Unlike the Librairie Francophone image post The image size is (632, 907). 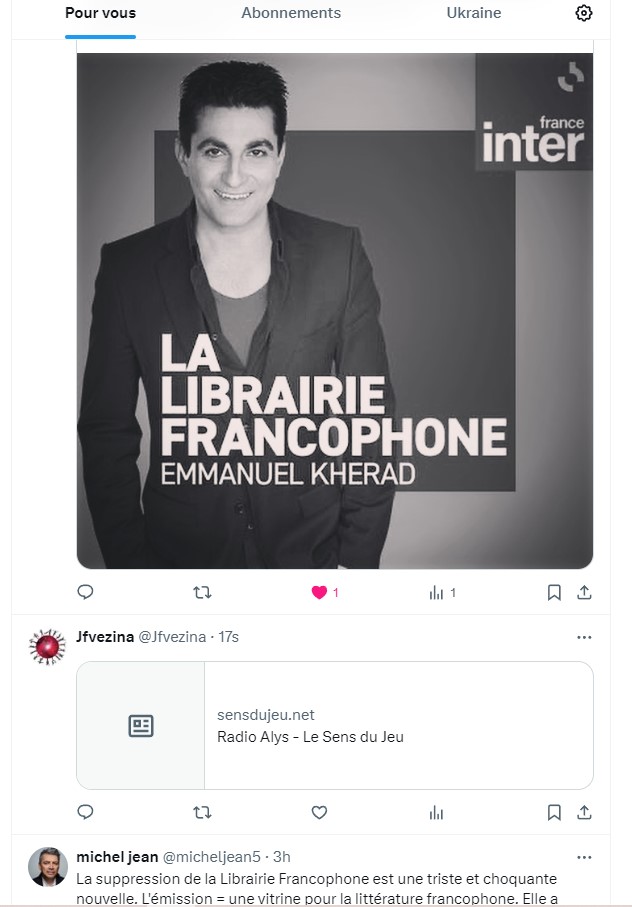pyautogui.click(x=320, y=592)
